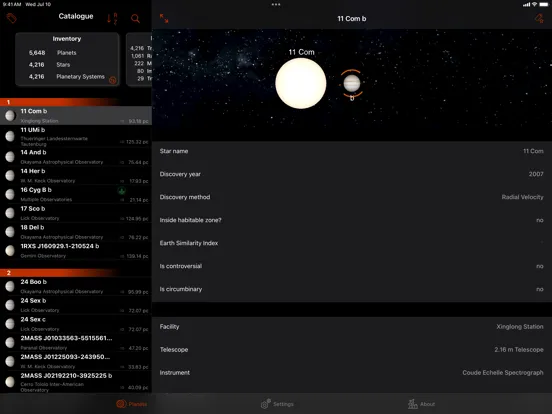
Task: Tap the planet icon beside 24 Boo b
Action: tap(10, 287)
